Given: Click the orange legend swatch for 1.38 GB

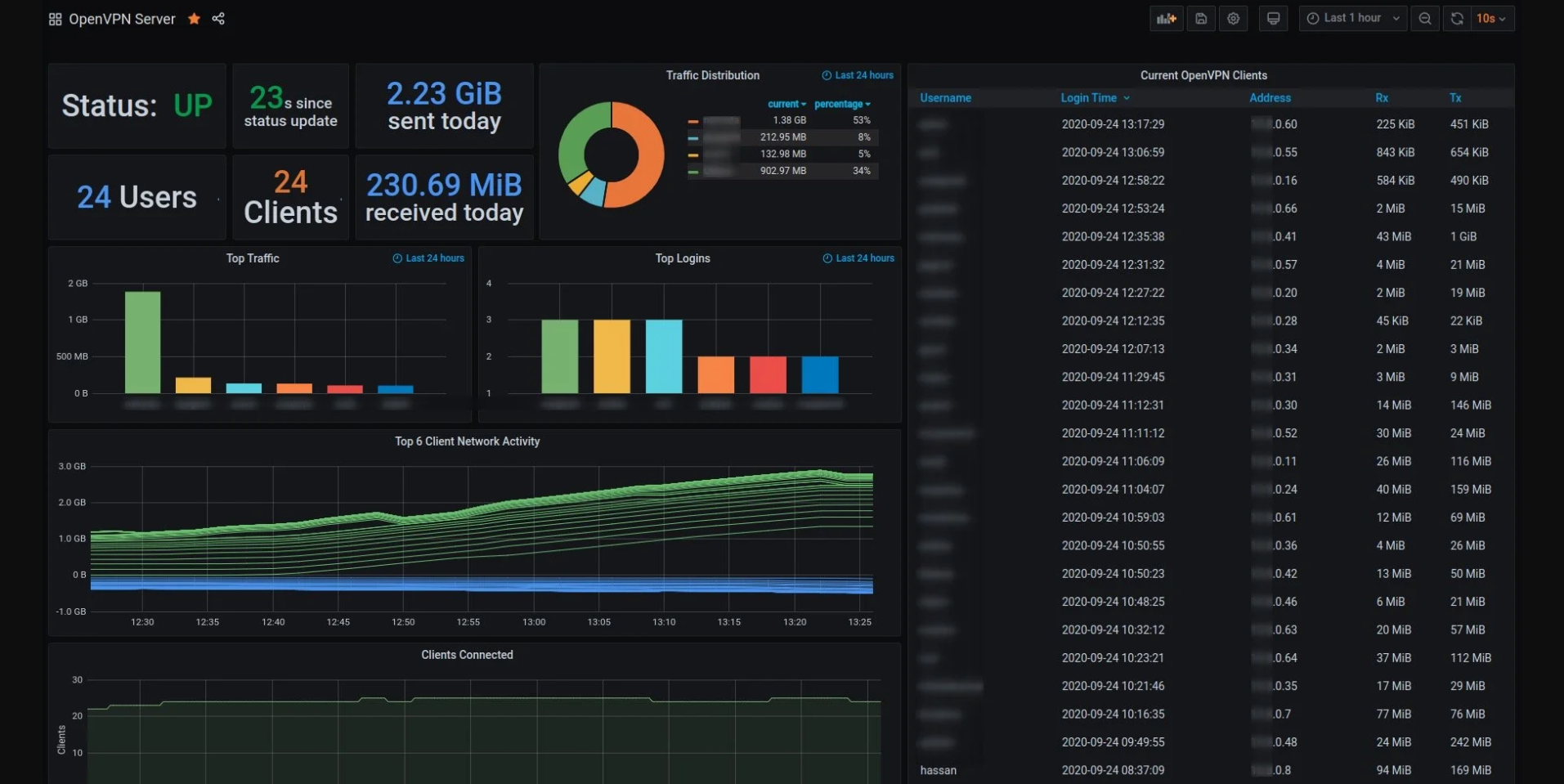Looking at the screenshot, I should (x=693, y=121).
